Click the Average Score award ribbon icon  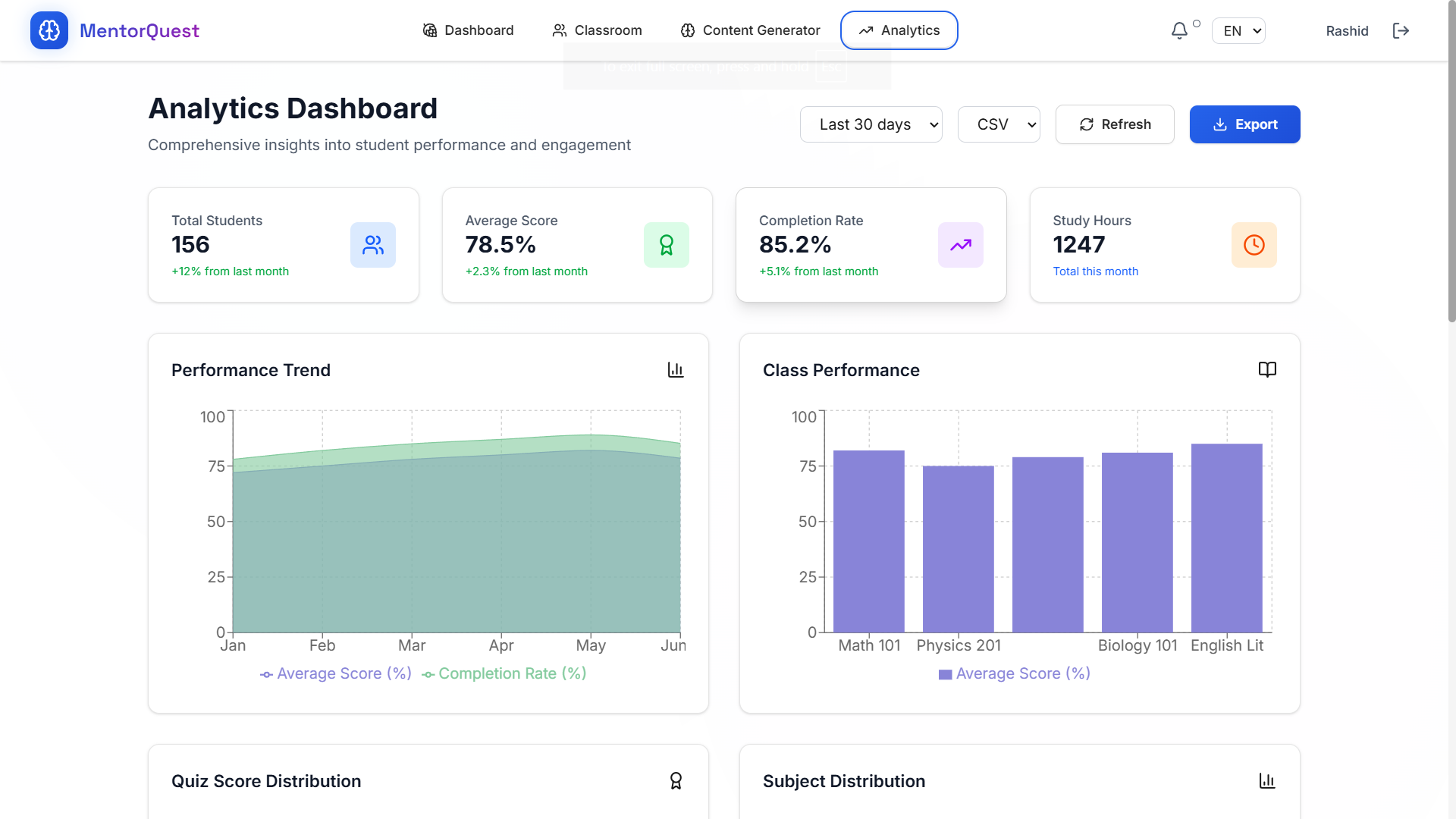click(666, 245)
